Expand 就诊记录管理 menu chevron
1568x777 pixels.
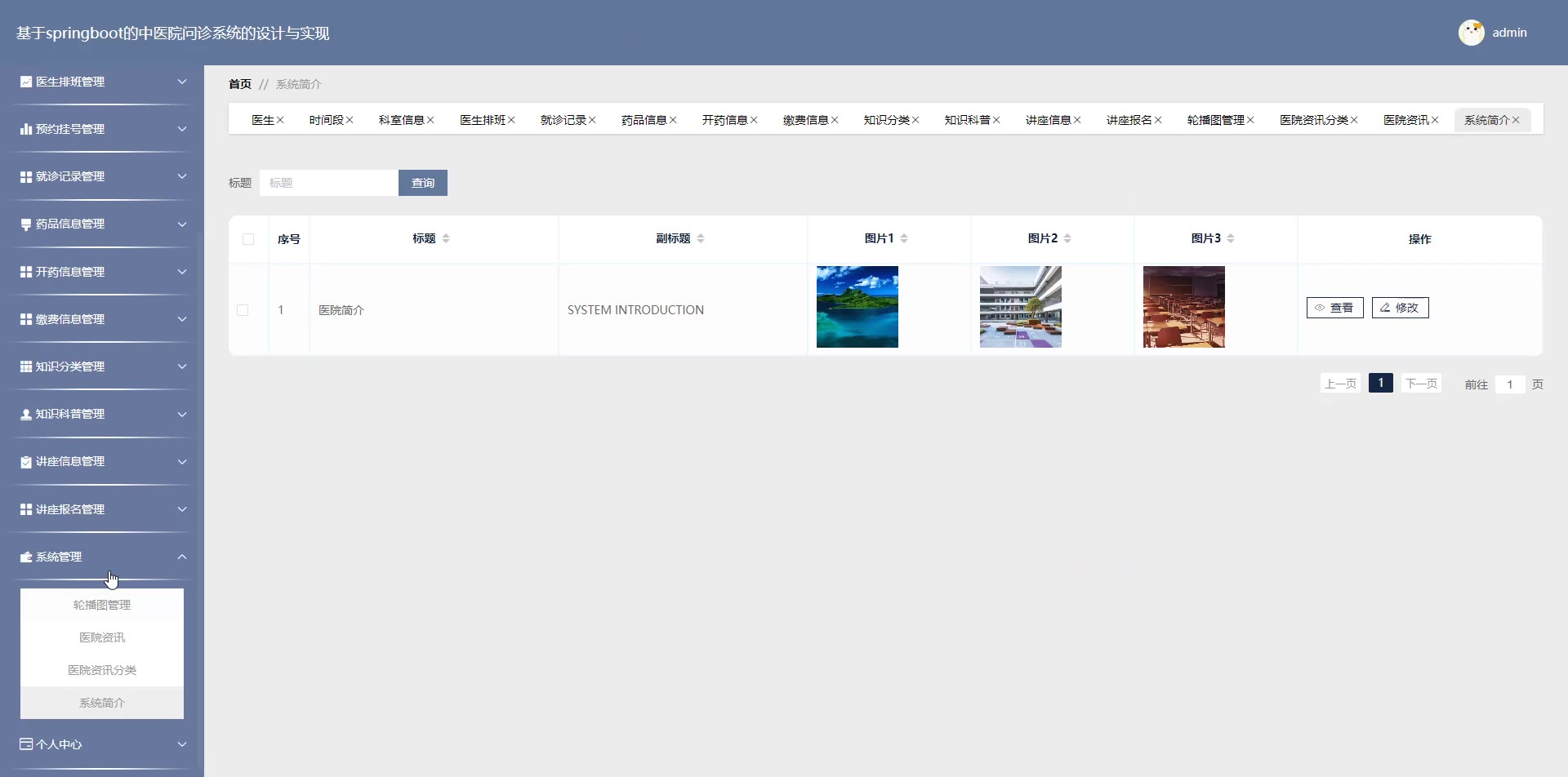(182, 176)
